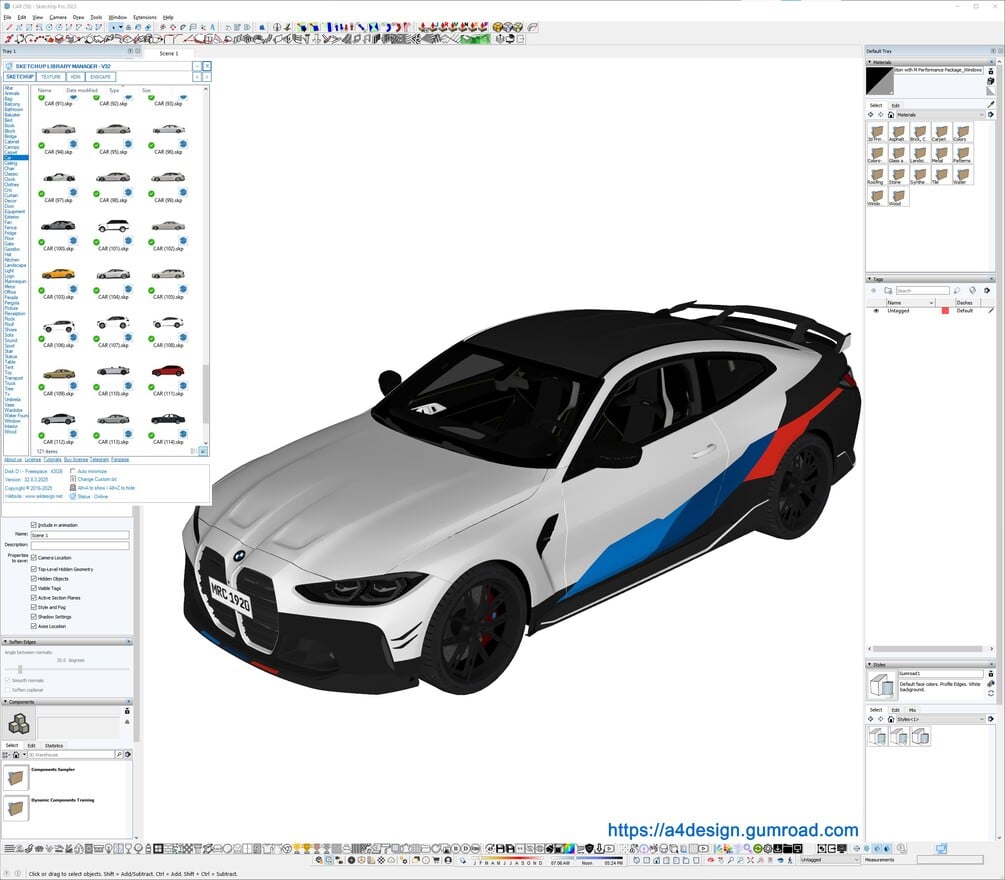Image resolution: width=1005 pixels, height=880 pixels.
Task: Toggle Camera Location checkbox
Action: [x=34, y=558]
